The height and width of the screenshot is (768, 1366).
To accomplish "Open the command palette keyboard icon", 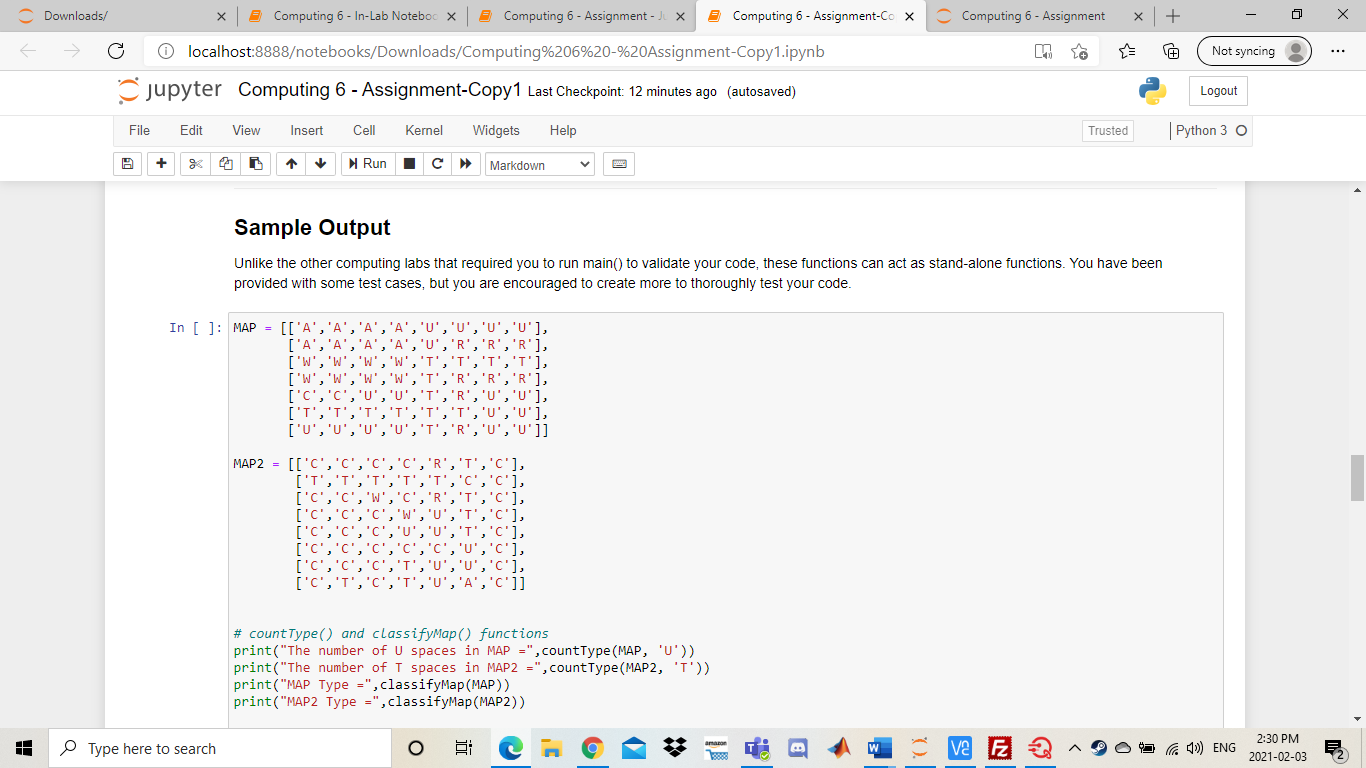I will [619, 164].
